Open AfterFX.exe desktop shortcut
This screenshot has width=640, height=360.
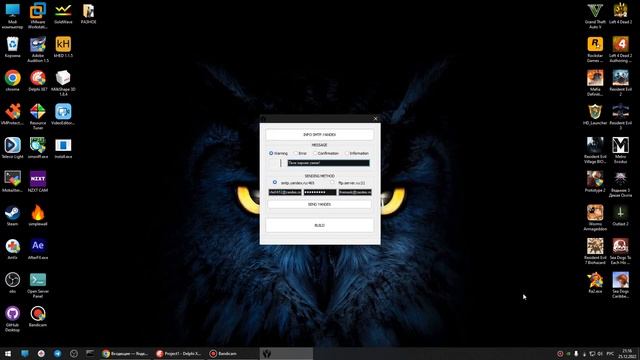(x=38, y=249)
